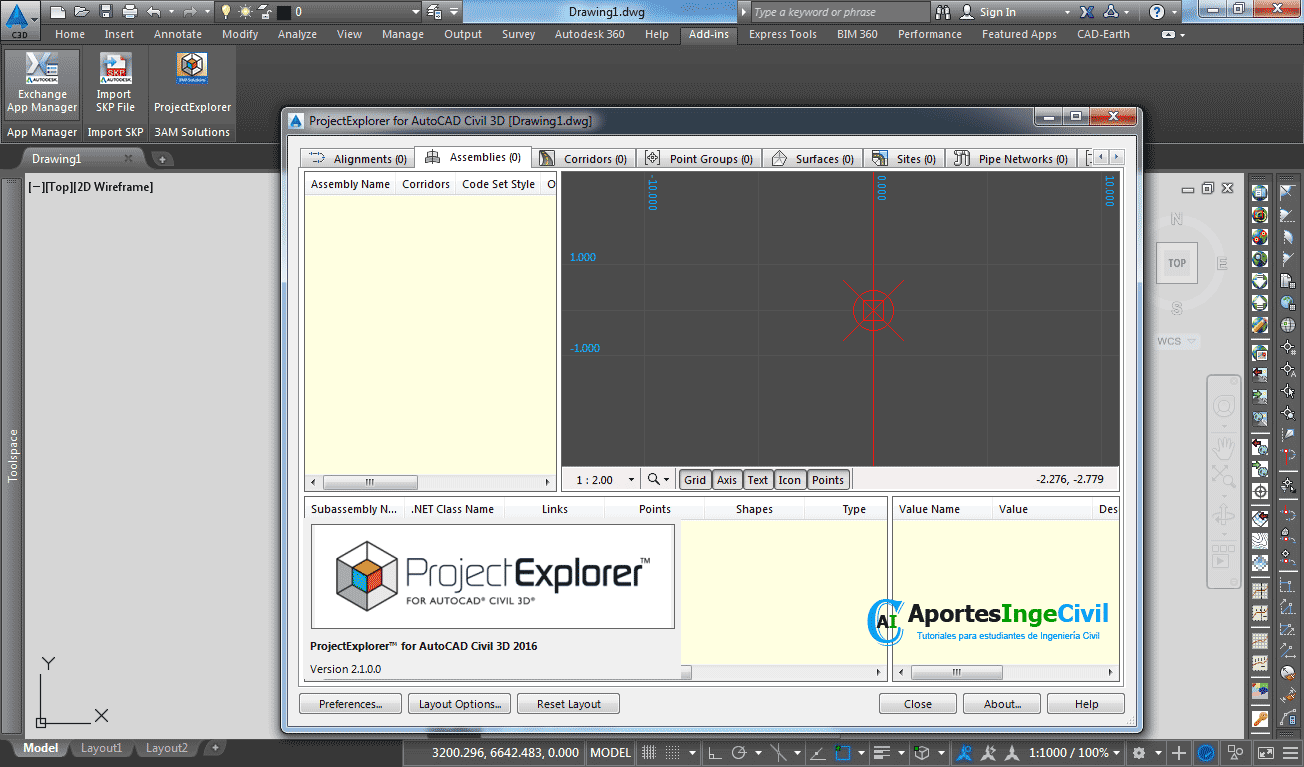Viewport: 1304px width, 767px height.
Task: Click the Close button in ProjectExplorer
Action: click(917, 704)
